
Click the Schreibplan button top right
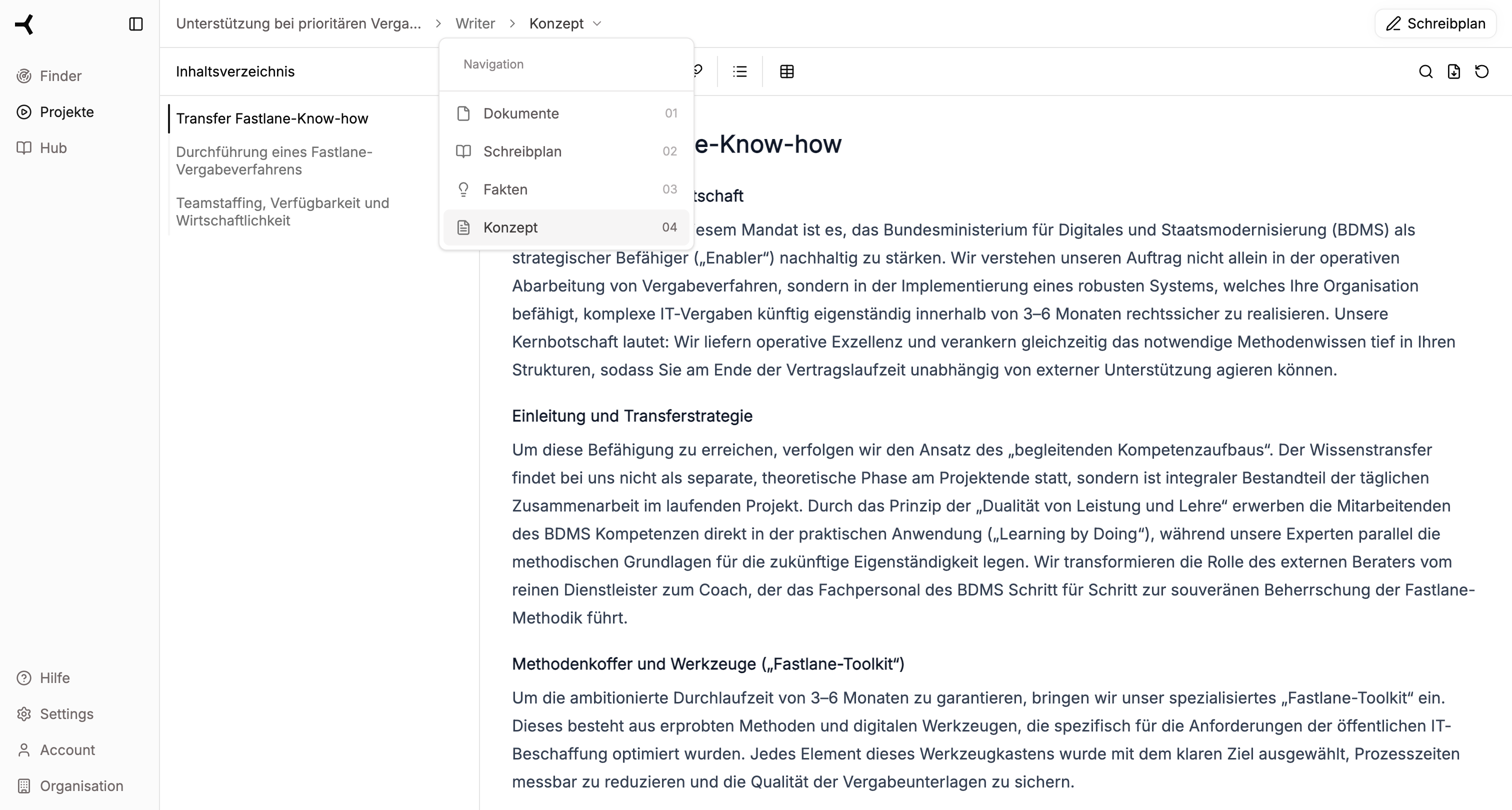click(x=1435, y=23)
